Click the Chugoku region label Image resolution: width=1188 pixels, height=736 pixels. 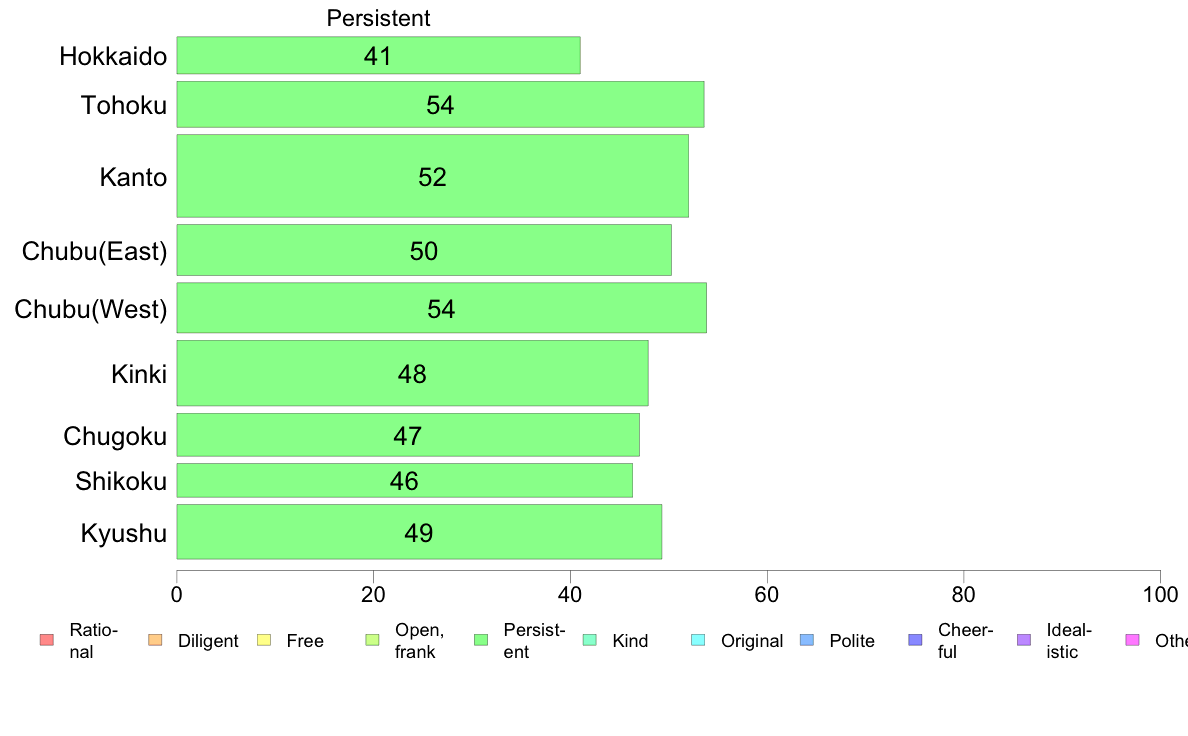pos(115,437)
